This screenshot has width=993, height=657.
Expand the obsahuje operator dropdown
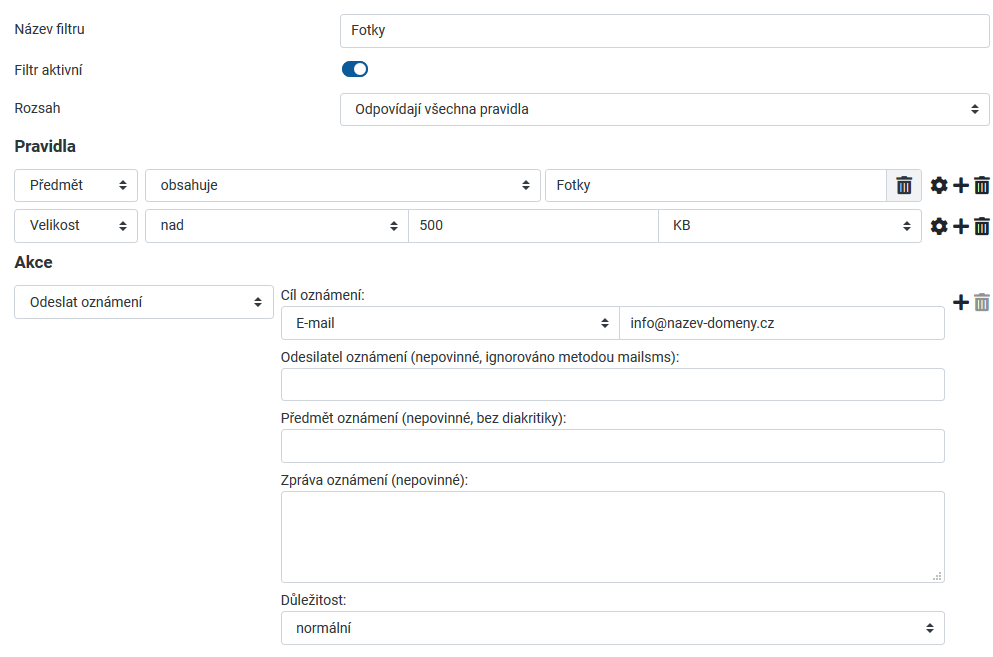click(342, 185)
